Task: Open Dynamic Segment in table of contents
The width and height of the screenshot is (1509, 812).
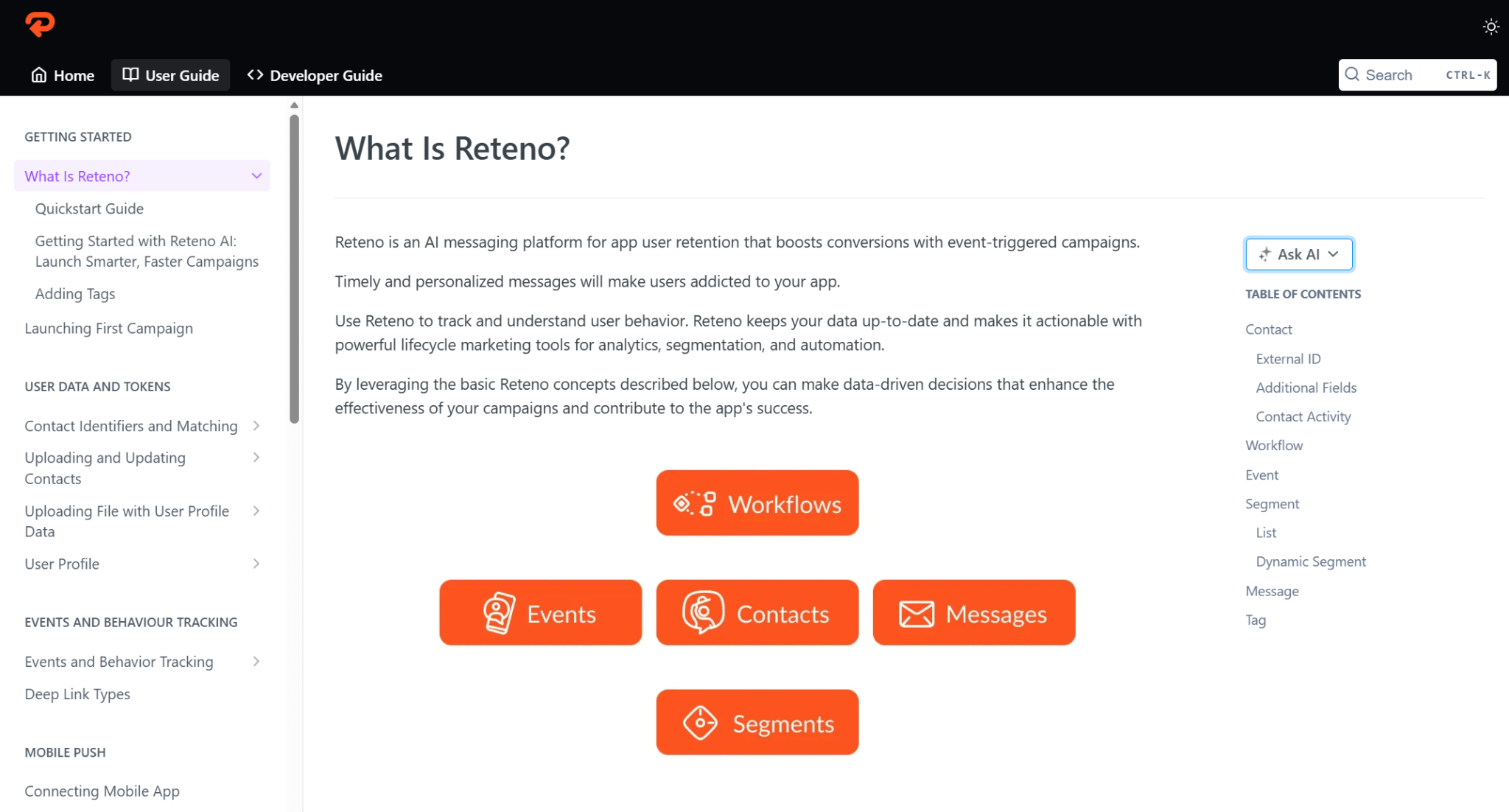Action: coord(1310,561)
